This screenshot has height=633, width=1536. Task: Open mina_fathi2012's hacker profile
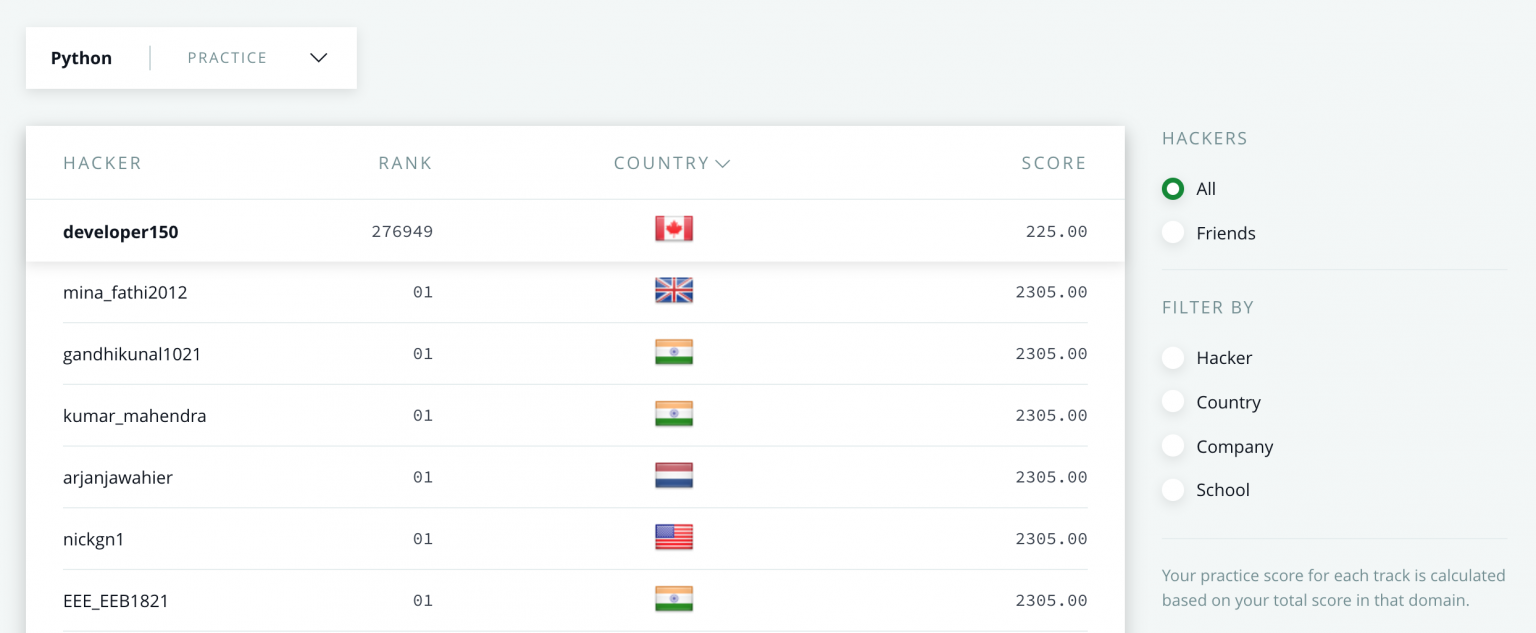coord(125,291)
